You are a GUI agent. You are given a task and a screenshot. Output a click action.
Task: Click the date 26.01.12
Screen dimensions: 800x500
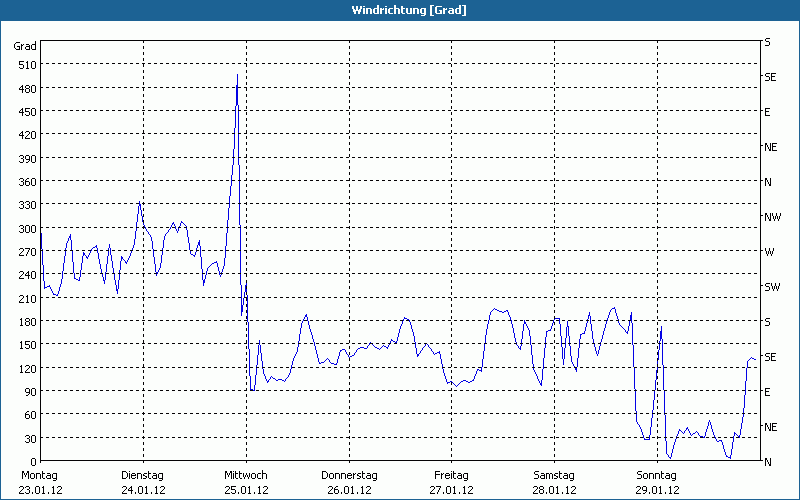349,490
